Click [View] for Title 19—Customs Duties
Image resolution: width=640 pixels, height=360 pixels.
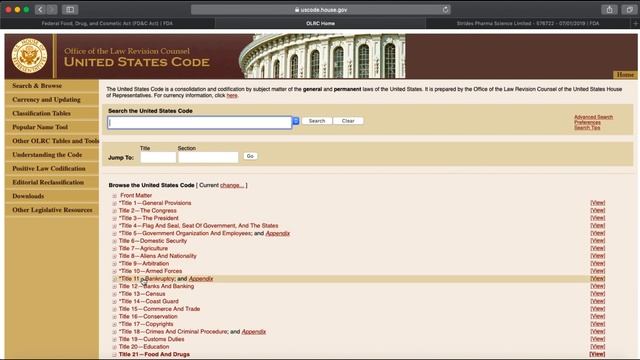click(x=598, y=339)
